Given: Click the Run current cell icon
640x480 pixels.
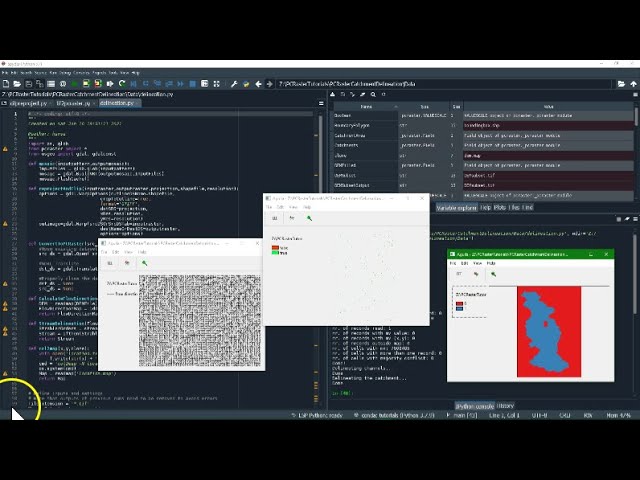Looking at the screenshot, I should 86,84.
